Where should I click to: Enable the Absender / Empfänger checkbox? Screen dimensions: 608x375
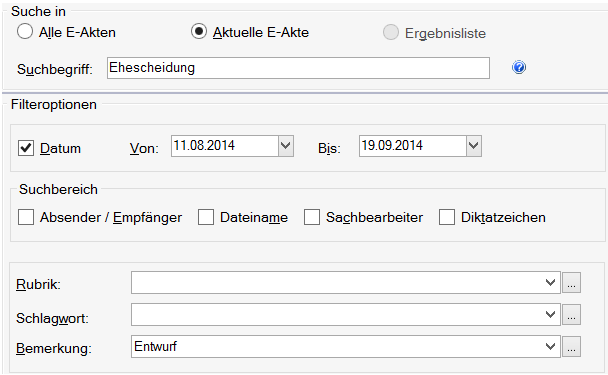(x=26, y=217)
